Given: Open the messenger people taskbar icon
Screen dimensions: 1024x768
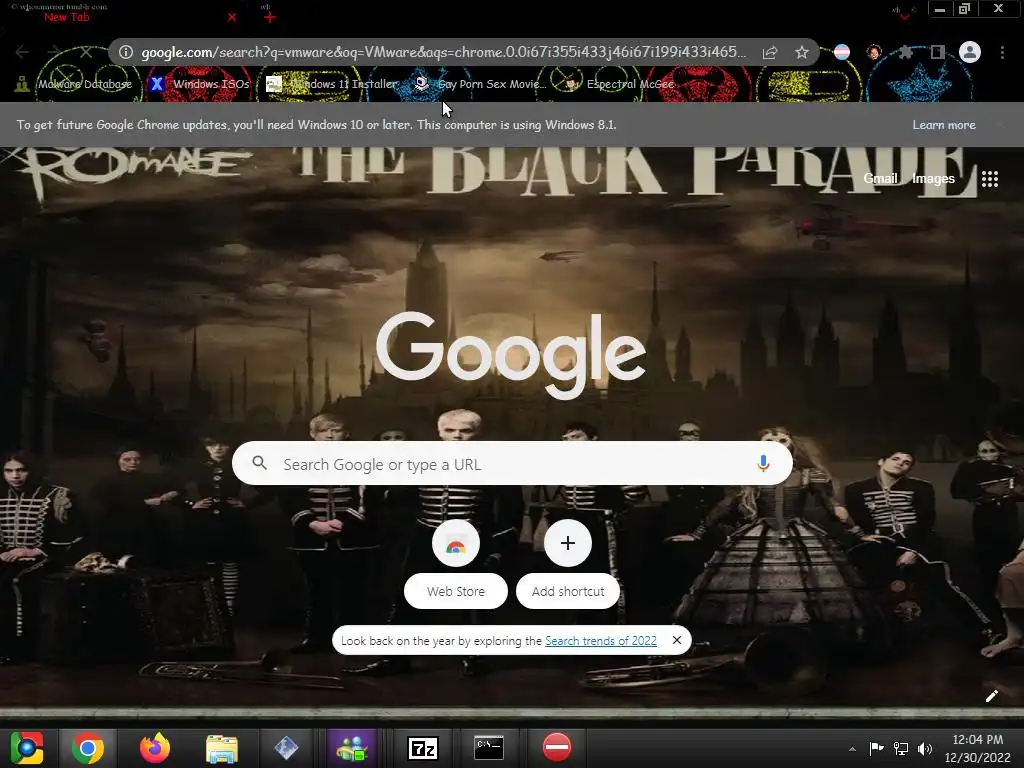Looking at the screenshot, I should [352, 748].
